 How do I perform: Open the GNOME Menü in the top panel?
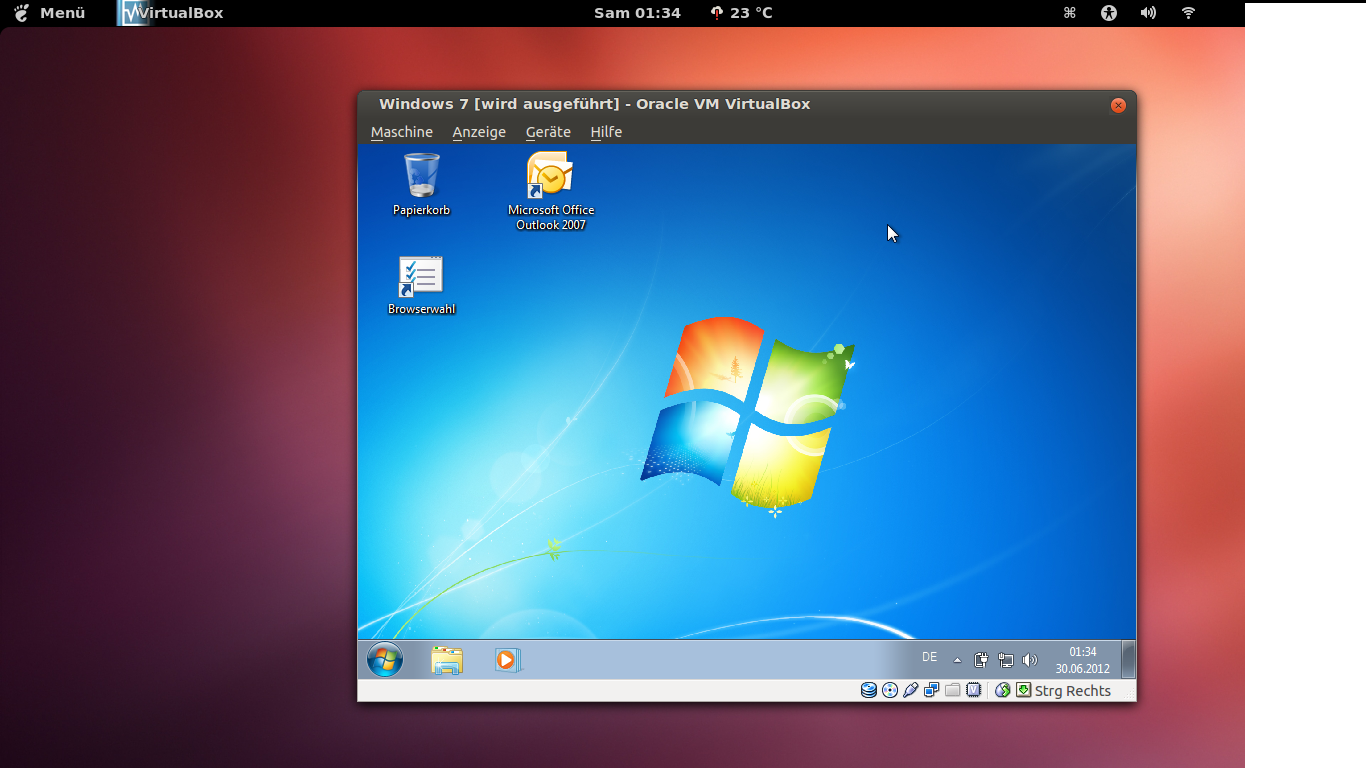(x=50, y=13)
